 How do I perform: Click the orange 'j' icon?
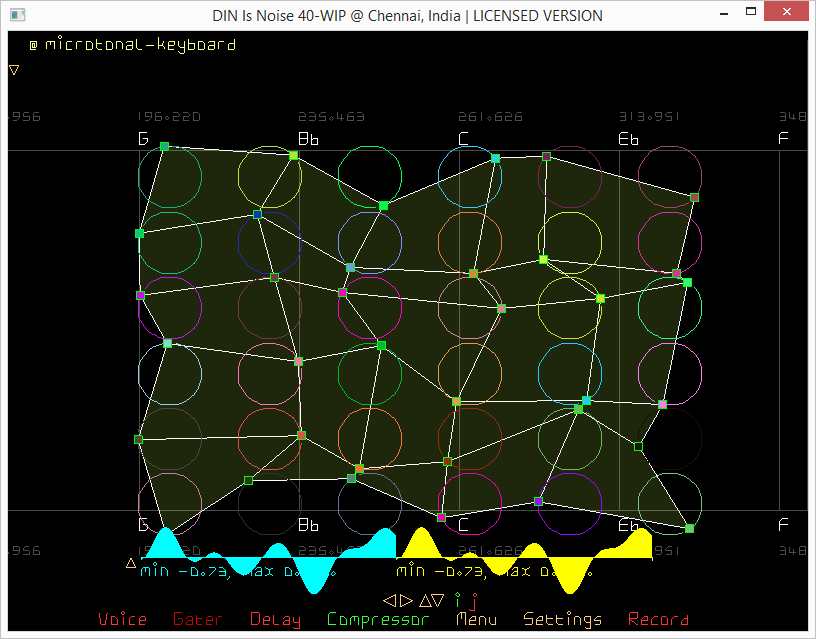click(x=474, y=601)
